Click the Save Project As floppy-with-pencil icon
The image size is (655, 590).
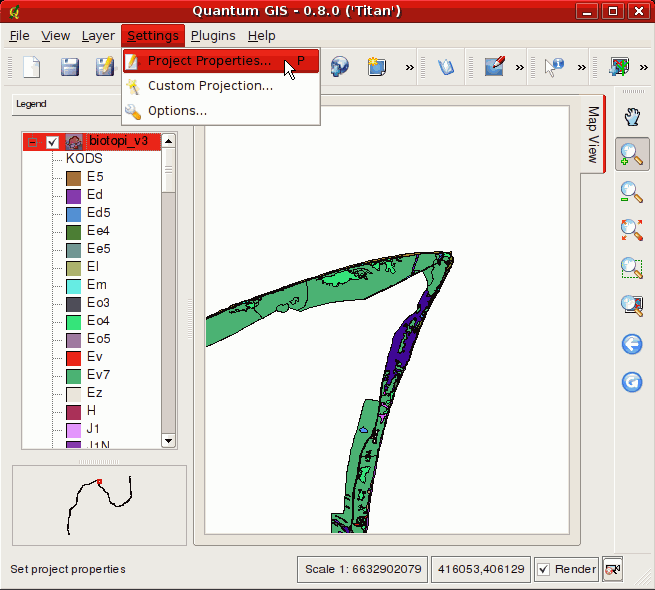104,67
